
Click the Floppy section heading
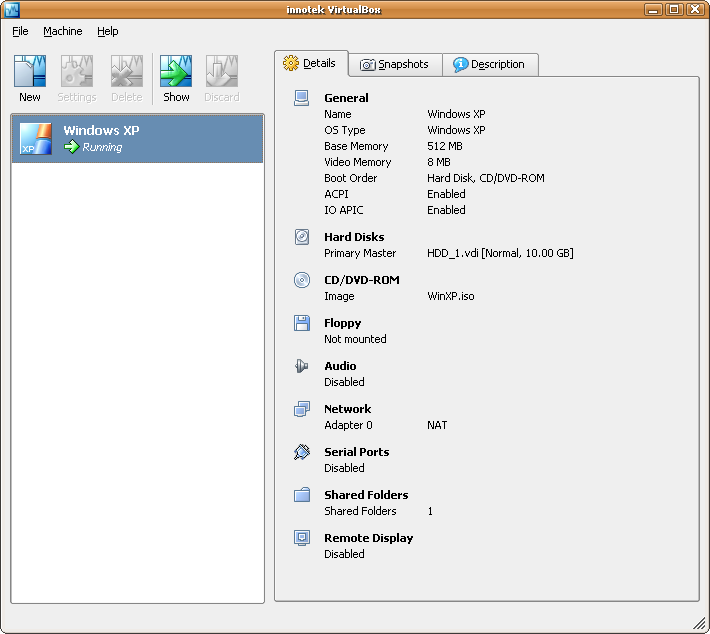(x=343, y=323)
